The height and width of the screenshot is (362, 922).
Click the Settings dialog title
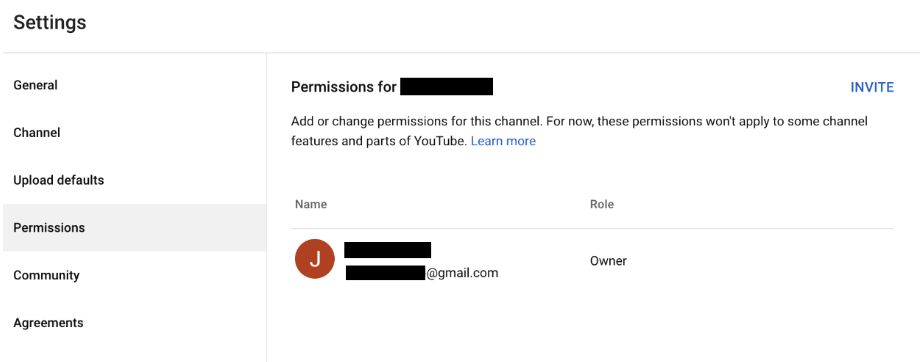[x=50, y=22]
